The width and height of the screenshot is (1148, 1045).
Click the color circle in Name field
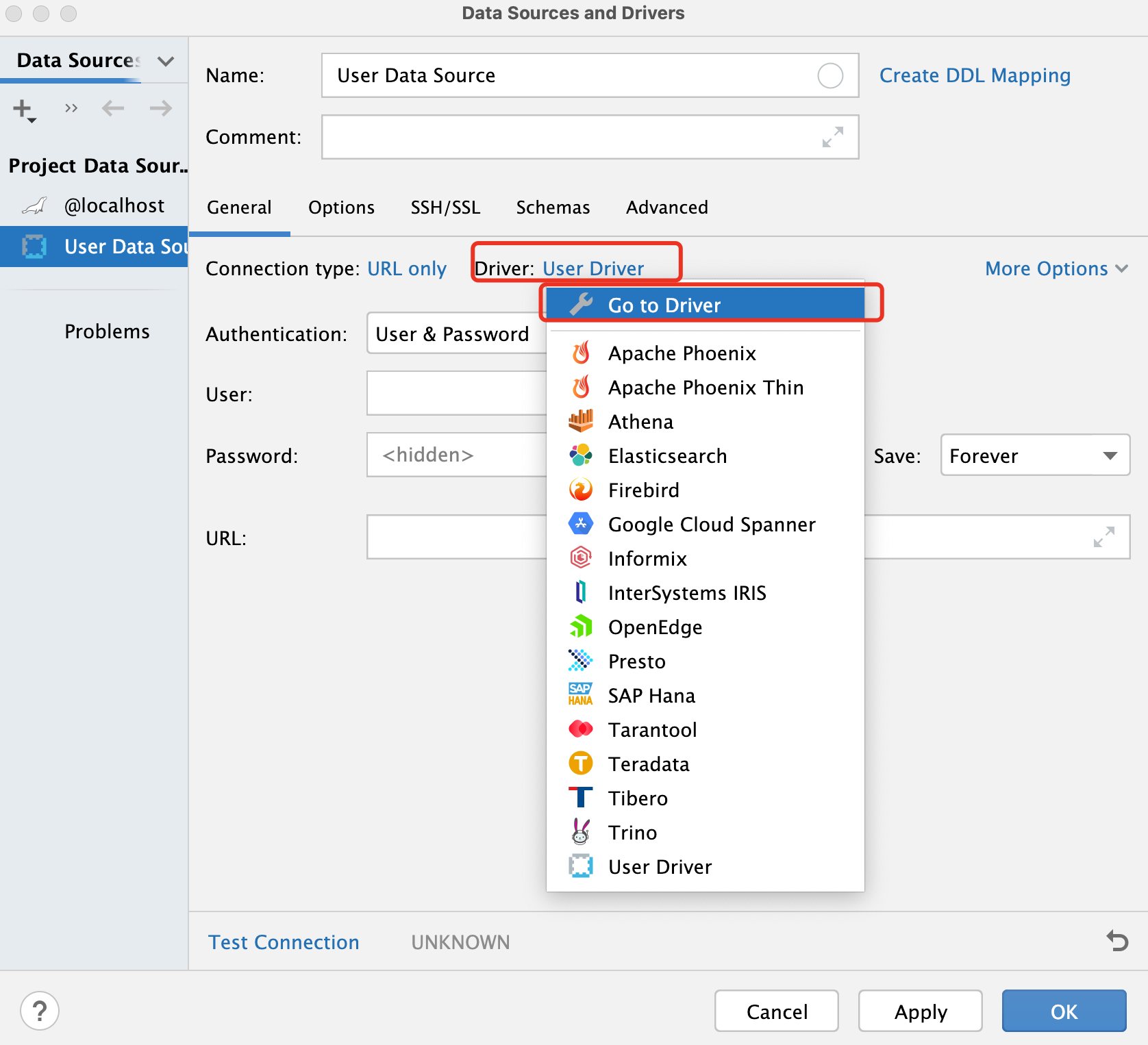point(830,75)
